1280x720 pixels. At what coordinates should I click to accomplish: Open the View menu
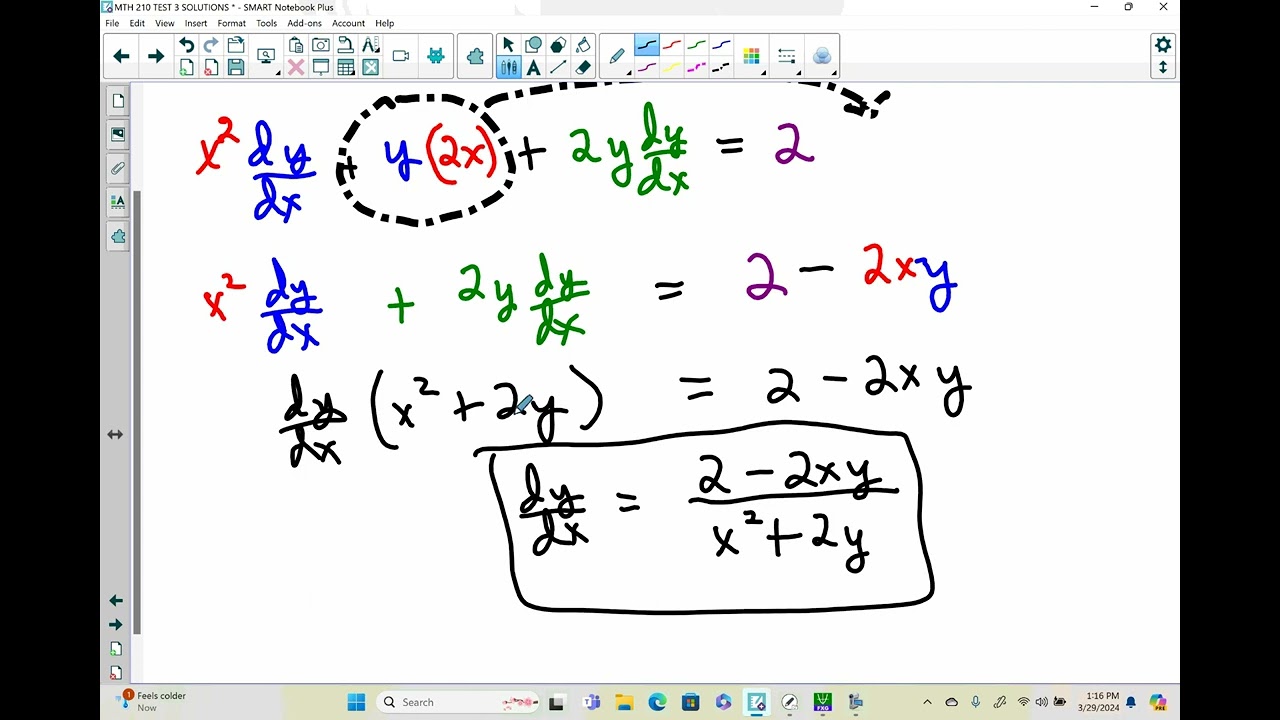point(165,23)
